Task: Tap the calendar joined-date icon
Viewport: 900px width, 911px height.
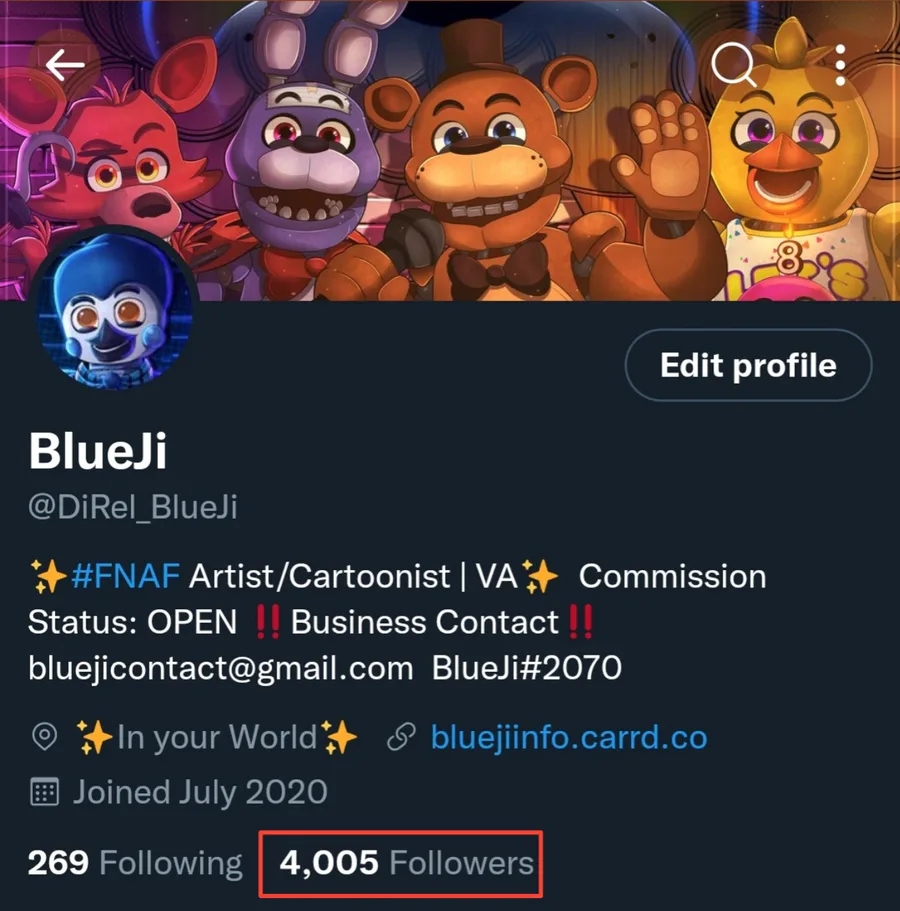Action: pyautogui.click(x=44, y=792)
